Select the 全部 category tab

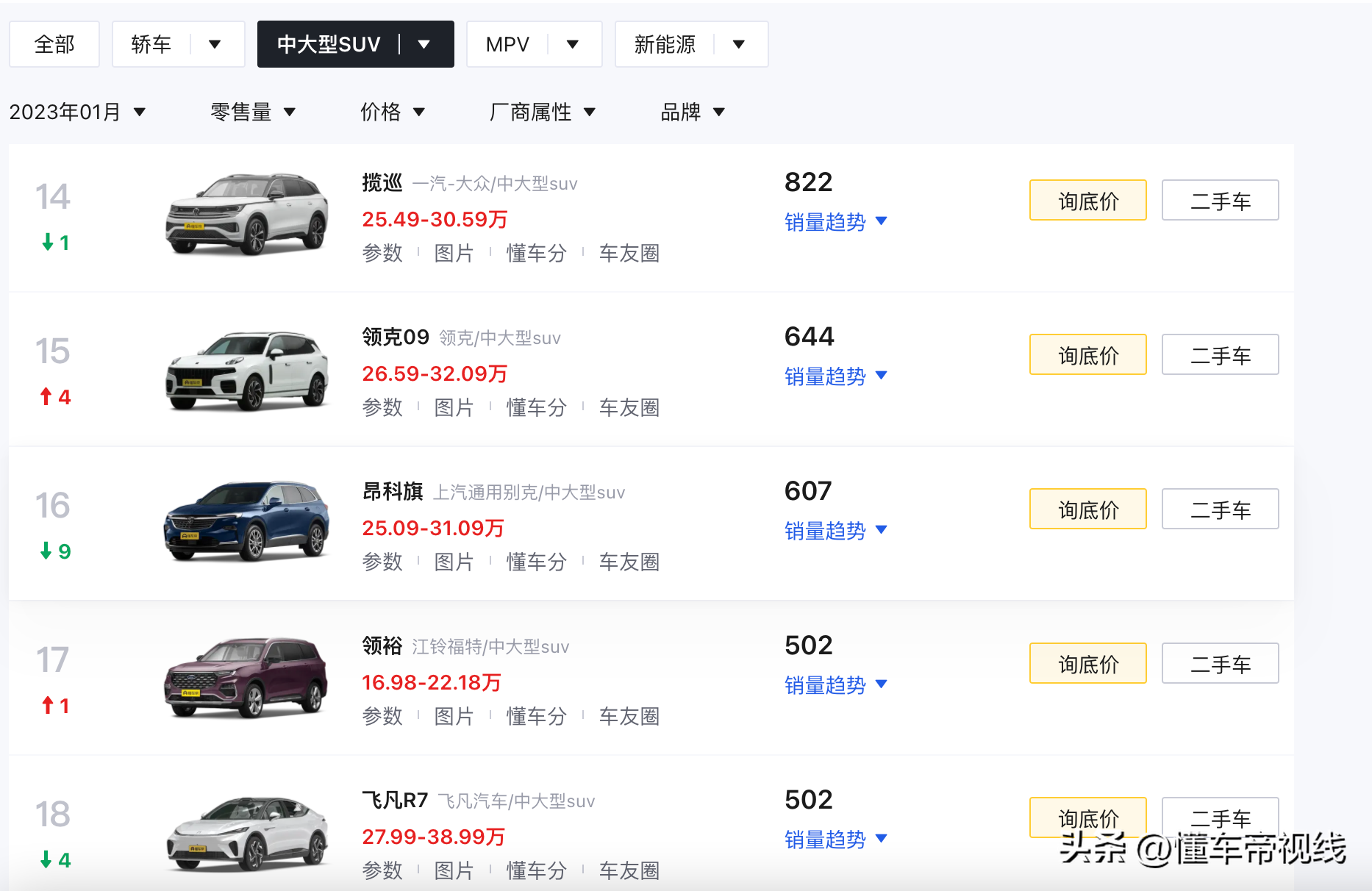coord(54,44)
